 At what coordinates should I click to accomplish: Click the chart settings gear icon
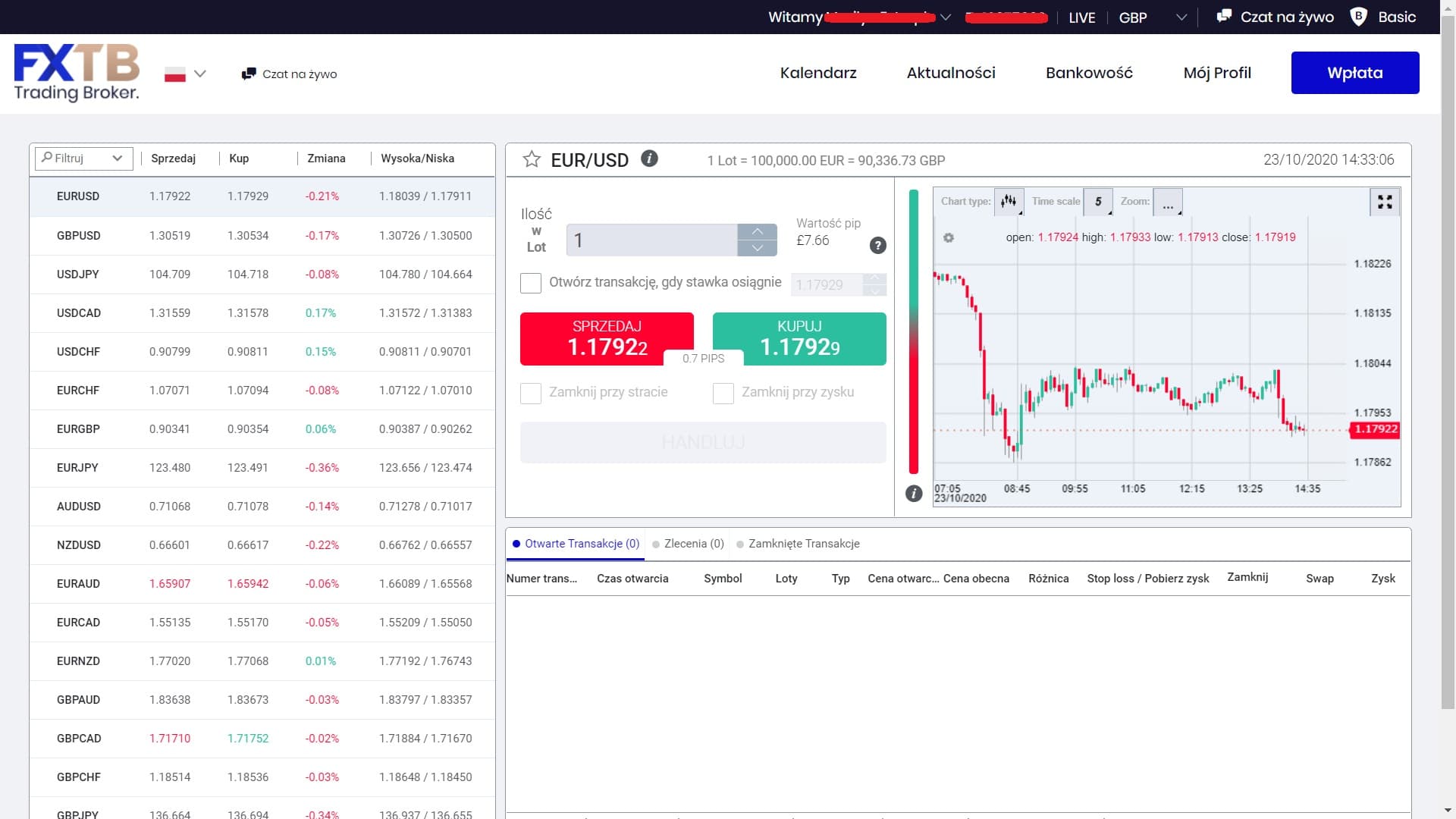(x=949, y=237)
